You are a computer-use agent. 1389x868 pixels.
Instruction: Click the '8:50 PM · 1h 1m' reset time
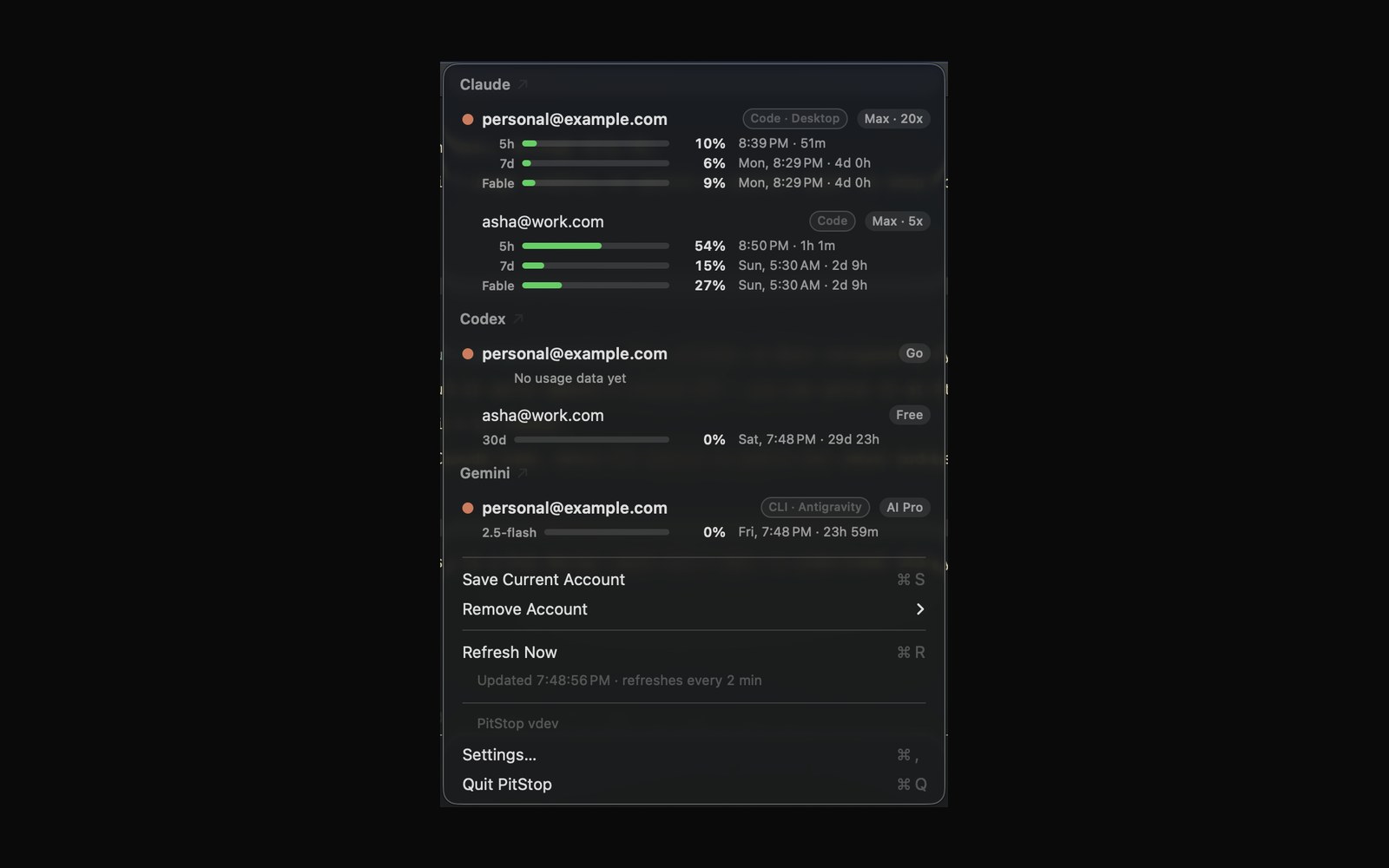(787, 246)
